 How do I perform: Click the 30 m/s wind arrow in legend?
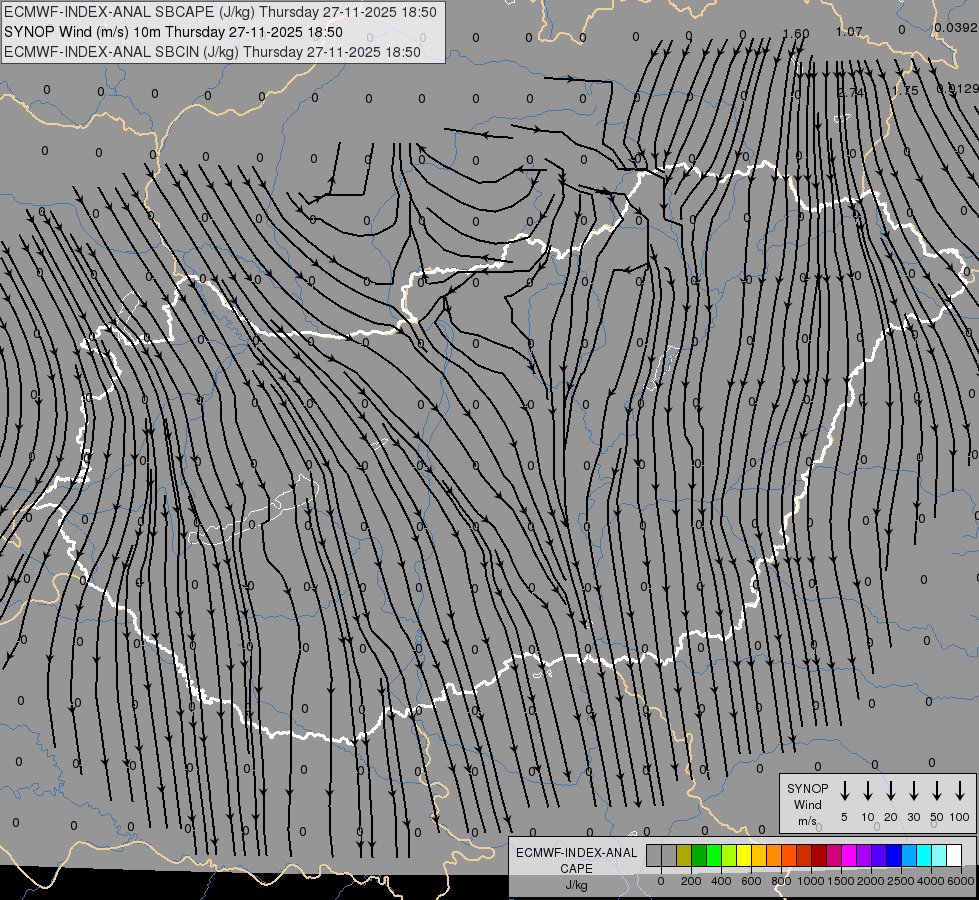913,791
